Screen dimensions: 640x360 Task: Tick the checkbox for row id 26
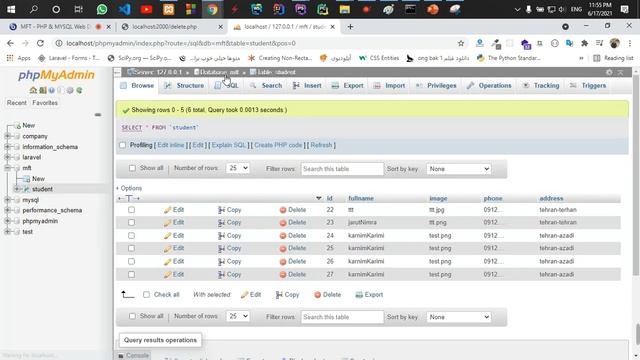point(131,261)
